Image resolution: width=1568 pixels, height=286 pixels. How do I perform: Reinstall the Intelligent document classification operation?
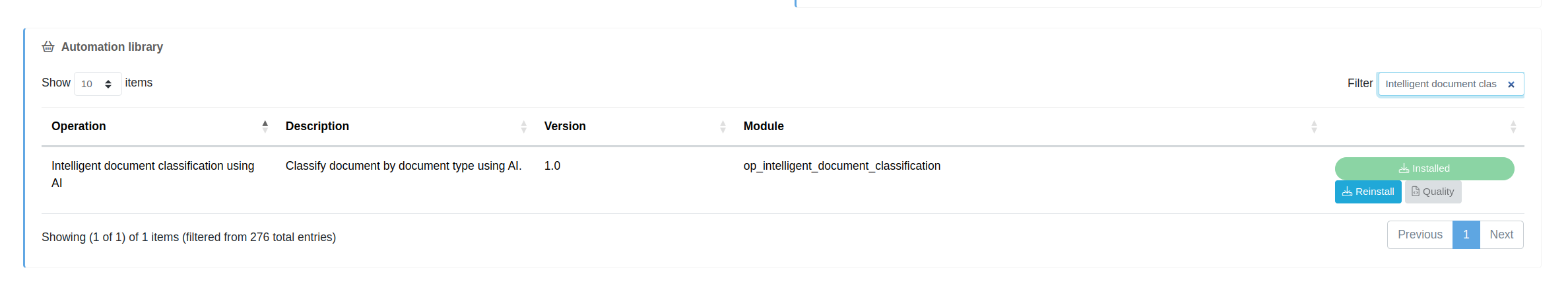coord(1368,192)
